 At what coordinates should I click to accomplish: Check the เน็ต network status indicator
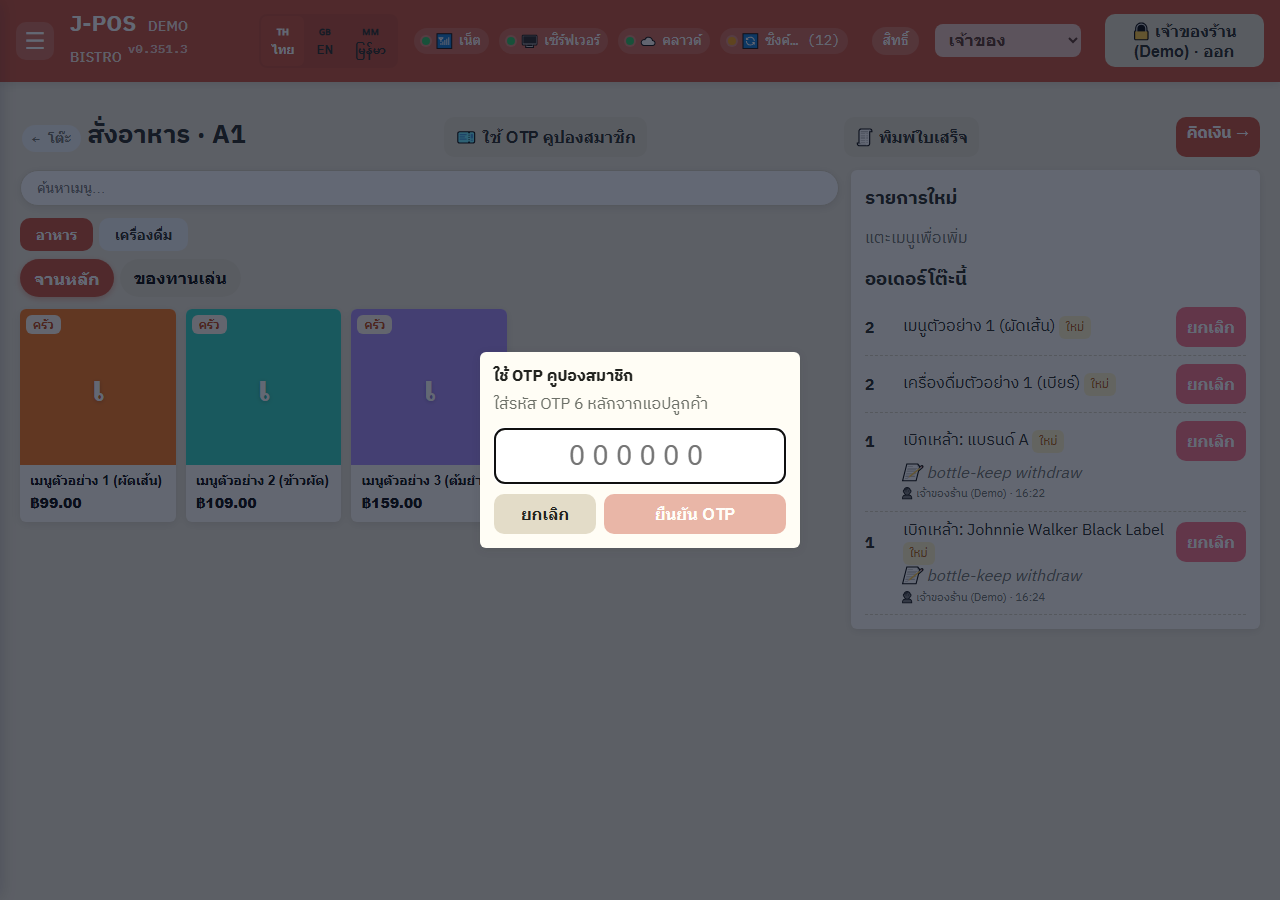pos(452,41)
